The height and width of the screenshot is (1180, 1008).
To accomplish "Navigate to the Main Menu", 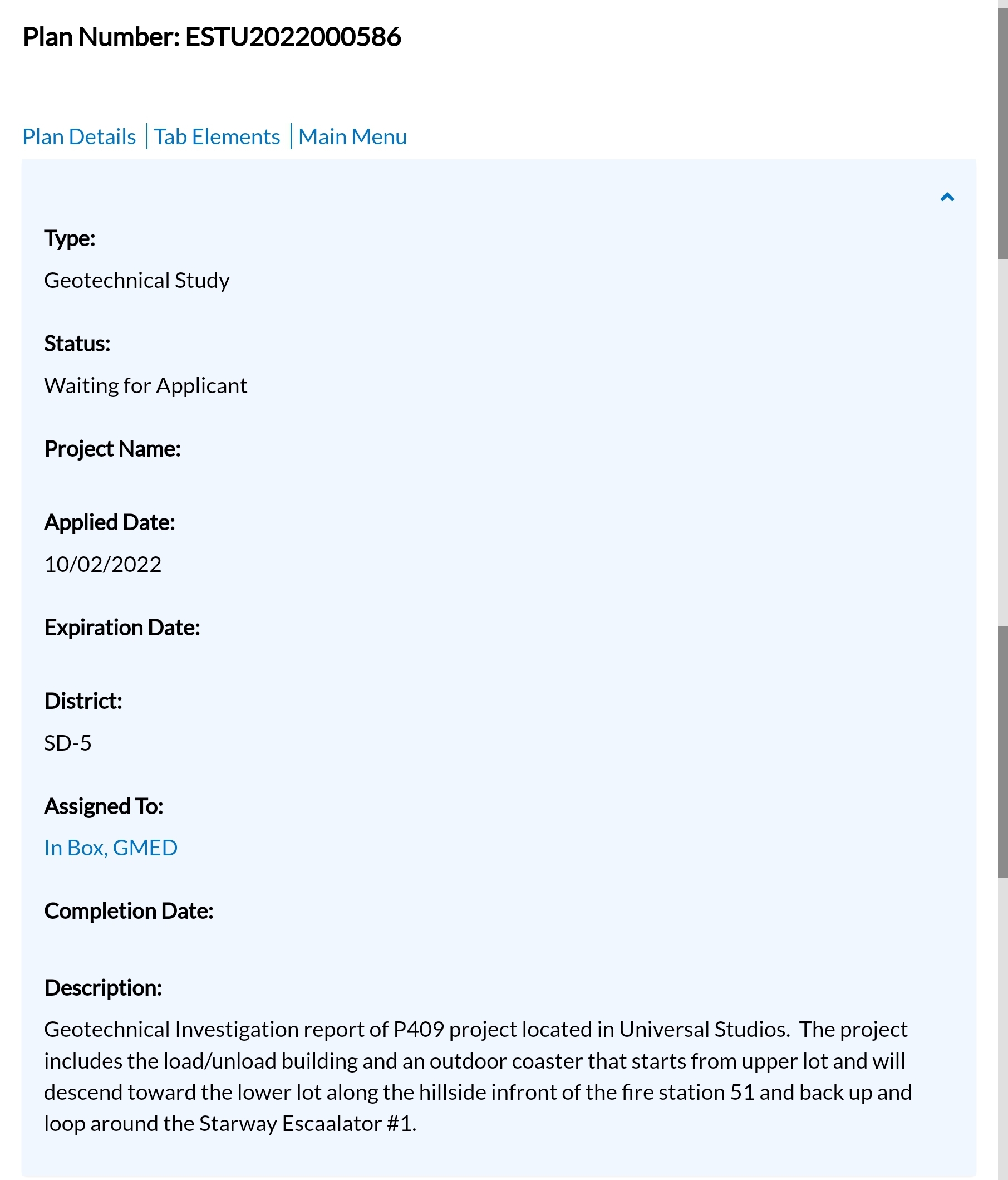I will click(352, 136).
